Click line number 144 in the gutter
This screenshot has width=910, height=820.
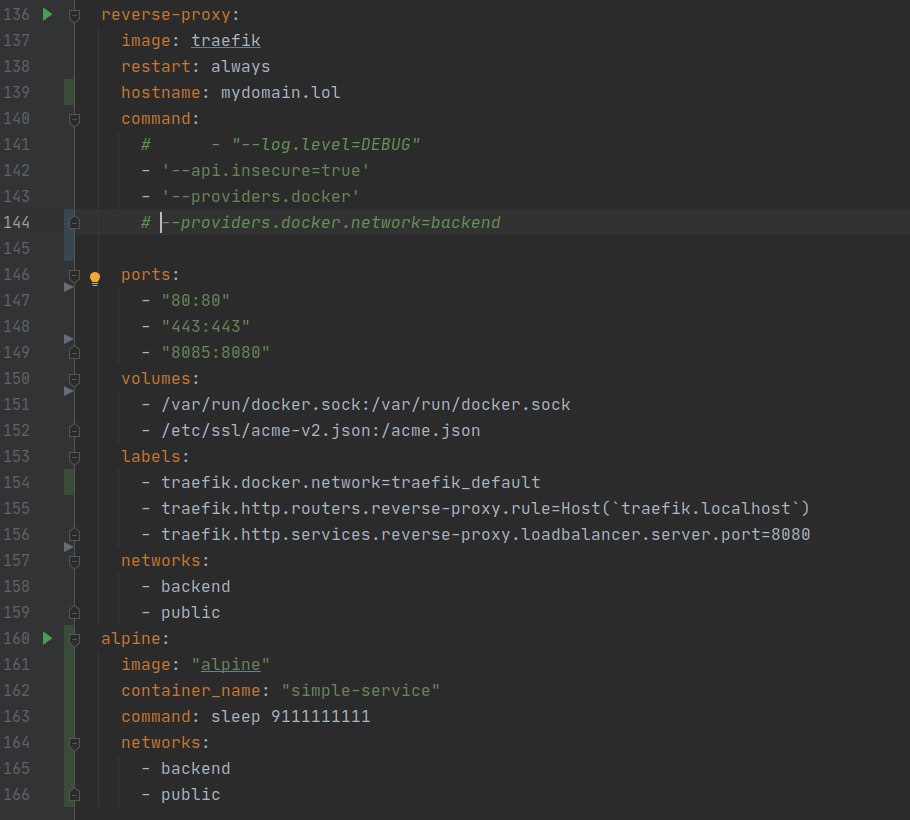point(16,222)
